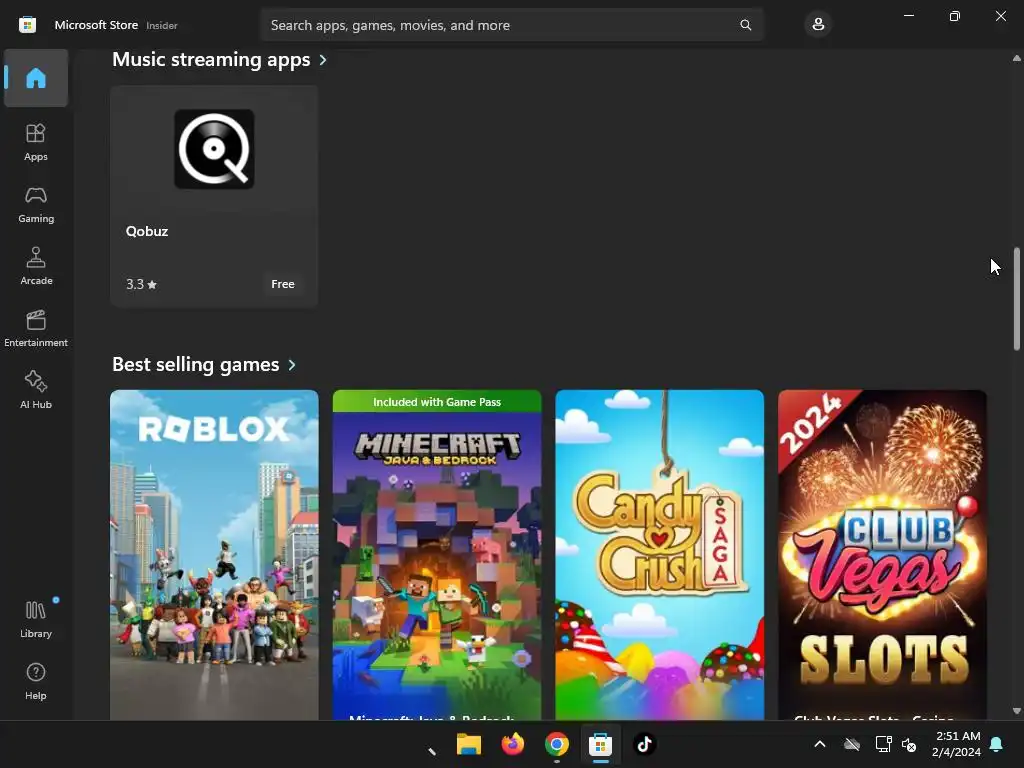Click the search magnifier icon
The height and width of the screenshot is (768, 1024).
pyautogui.click(x=745, y=25)
